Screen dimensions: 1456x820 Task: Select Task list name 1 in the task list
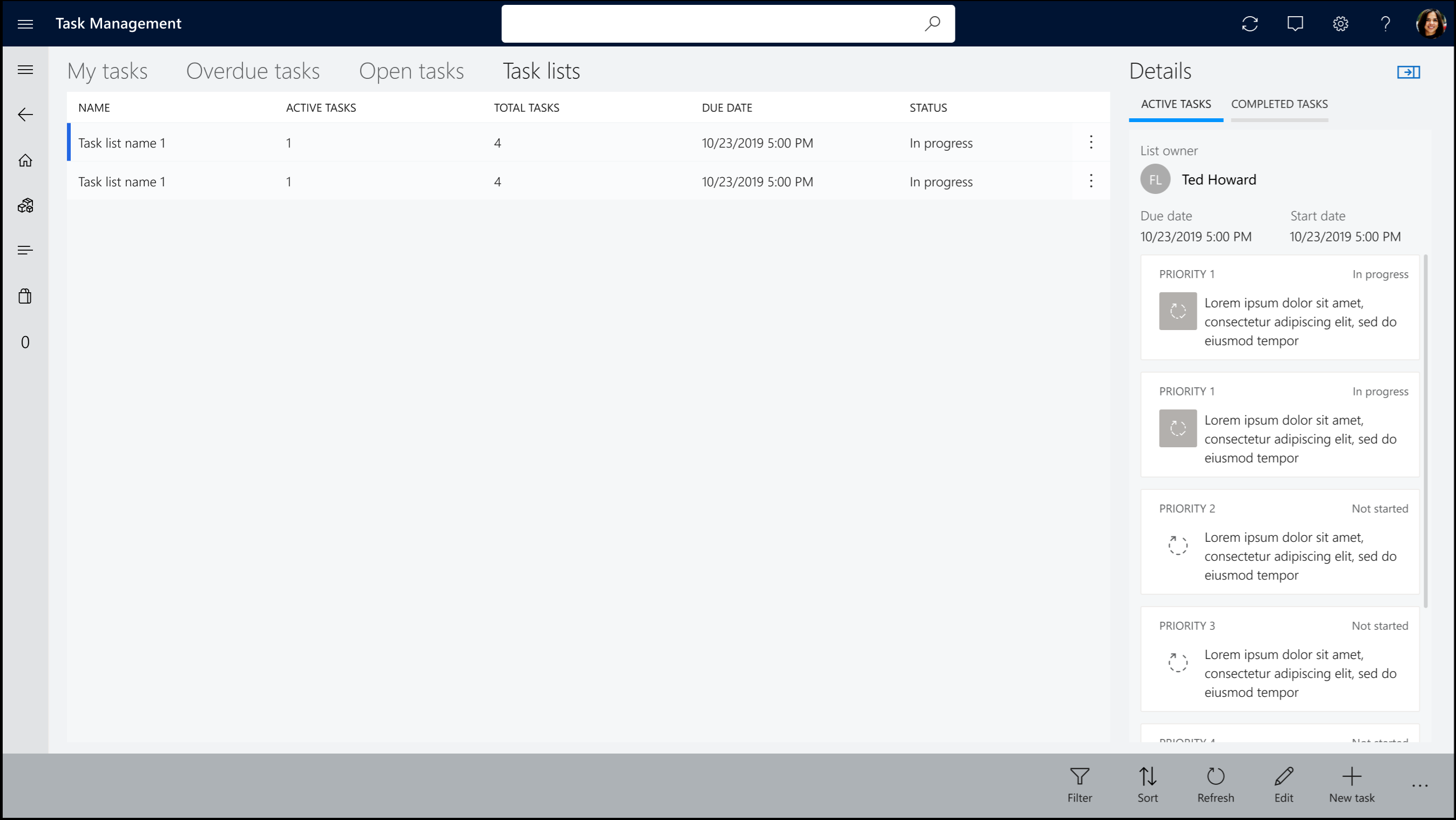coord(122,143)
